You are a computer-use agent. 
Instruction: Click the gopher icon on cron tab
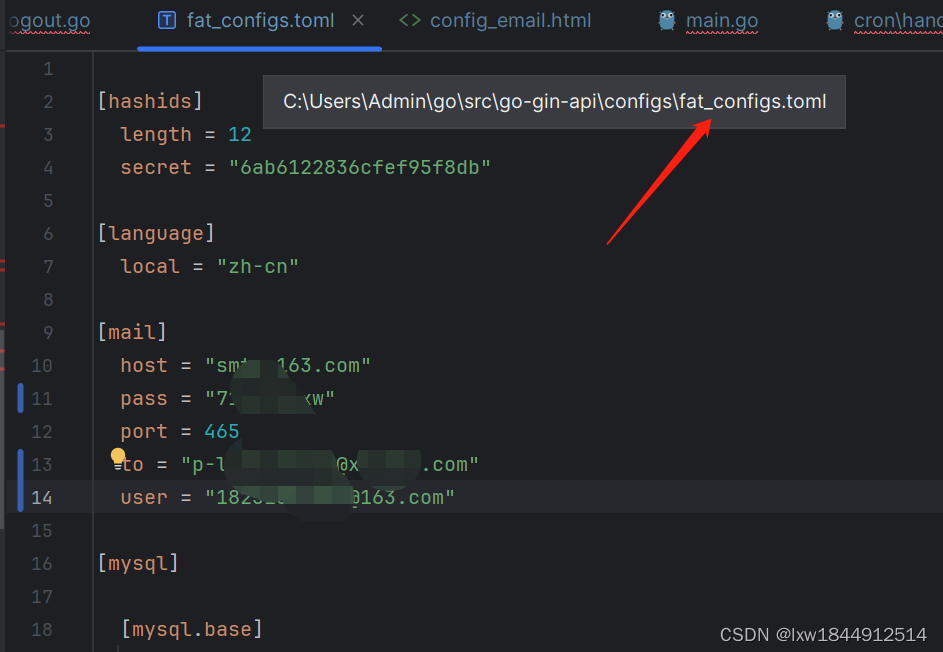(x=835, y=20)
